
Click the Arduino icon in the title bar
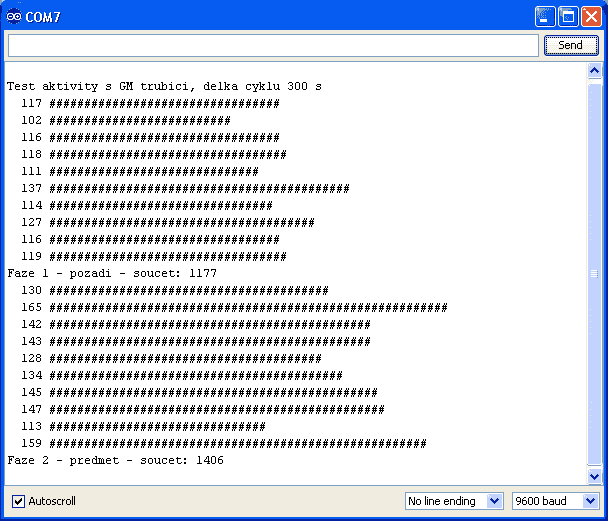(14, 17)
